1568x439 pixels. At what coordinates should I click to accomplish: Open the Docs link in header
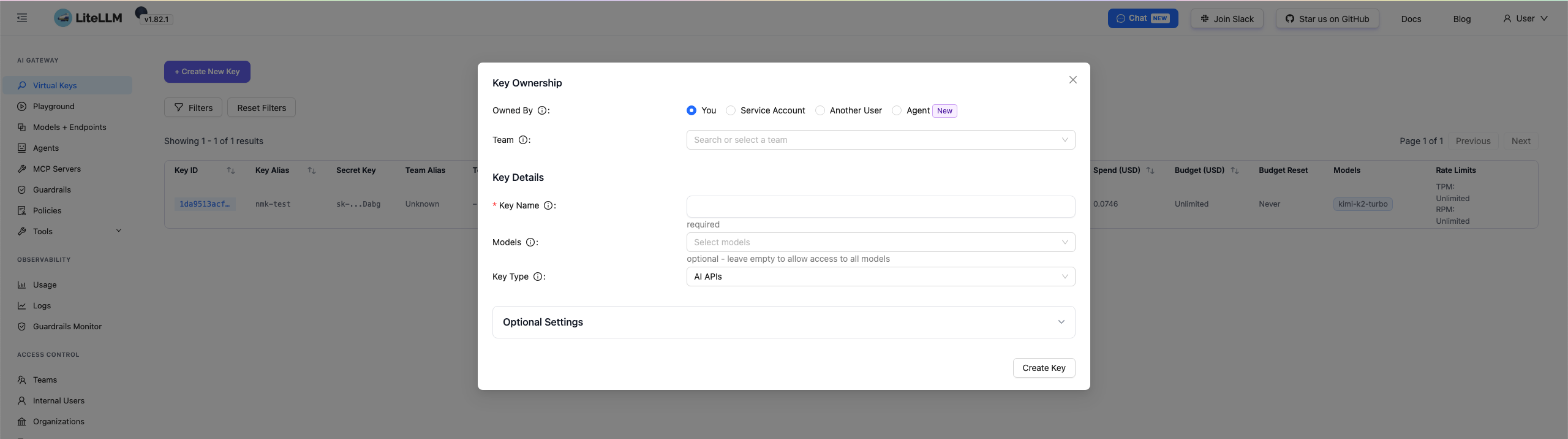(1411, 19)
